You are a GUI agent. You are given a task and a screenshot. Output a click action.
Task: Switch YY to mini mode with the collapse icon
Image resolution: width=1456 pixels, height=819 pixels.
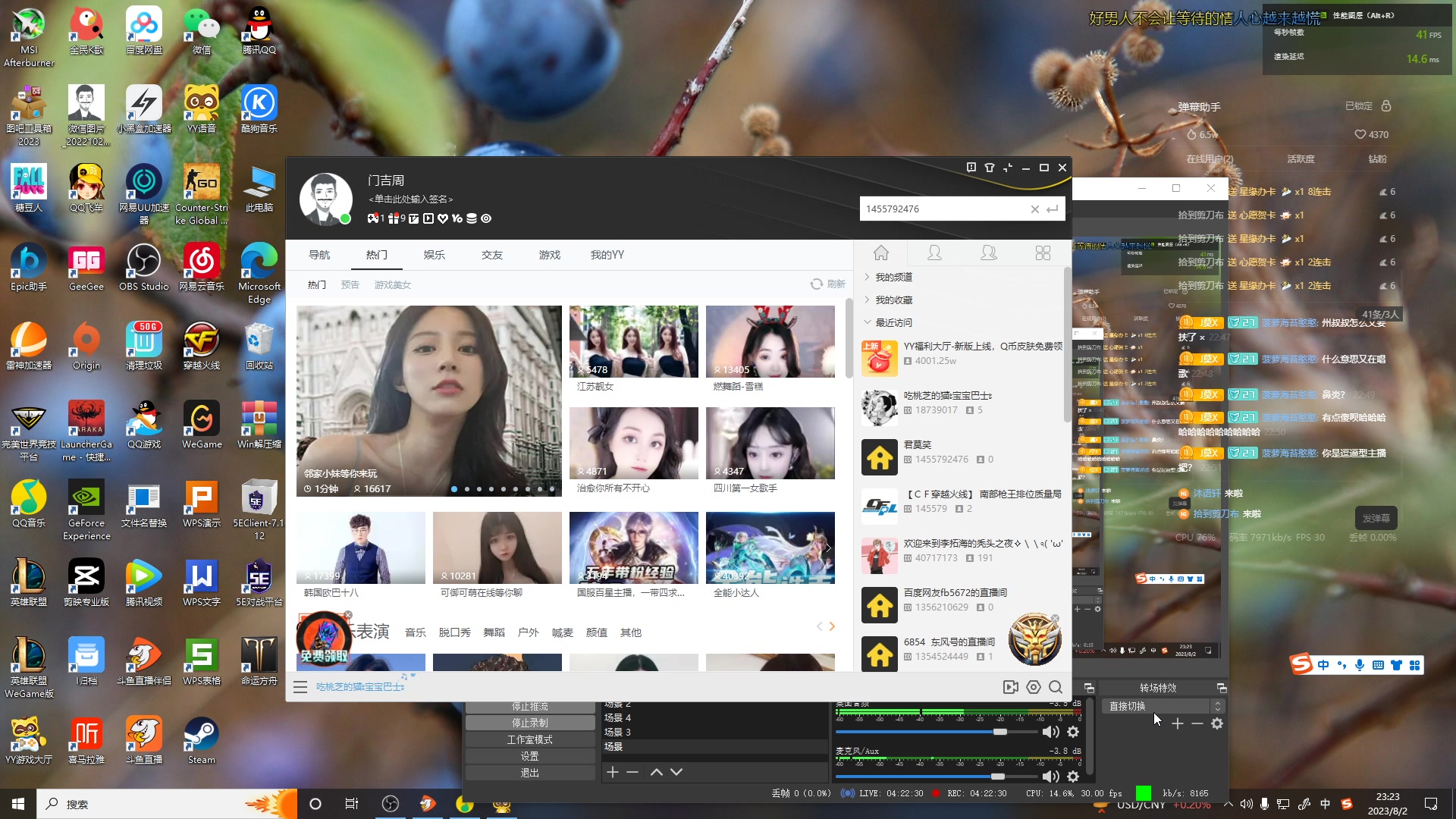[1008, 168]
